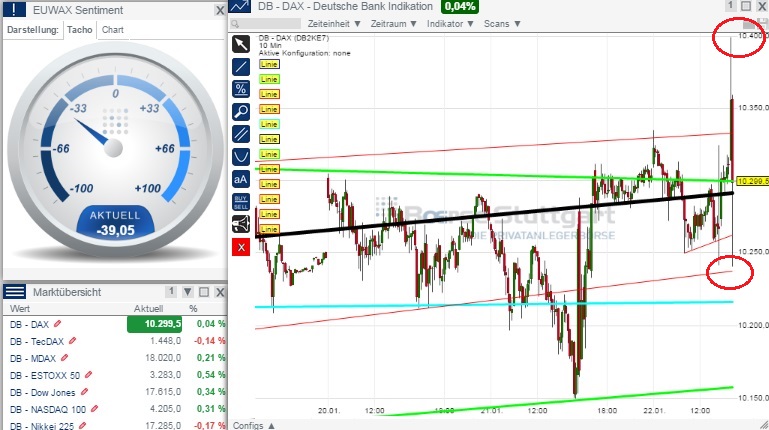Open the Zeiteinheit dropdown
This screenshot has width=769, height=430.
334,24
